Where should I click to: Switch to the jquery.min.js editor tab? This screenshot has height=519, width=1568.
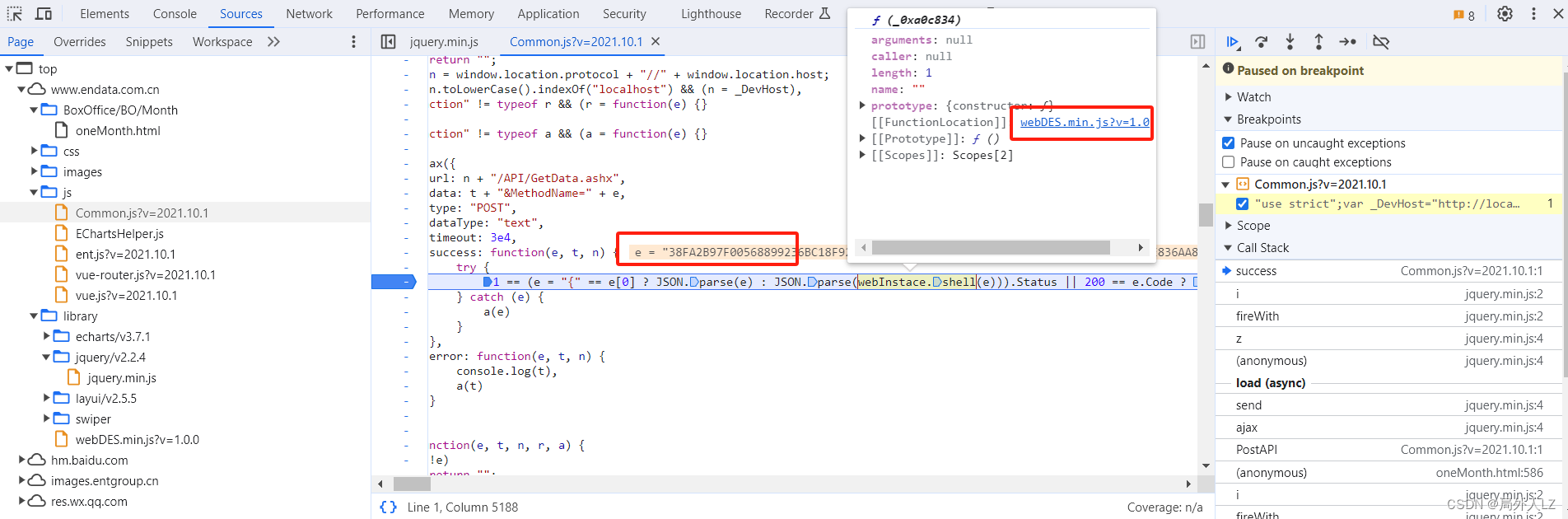click(444, 42)
